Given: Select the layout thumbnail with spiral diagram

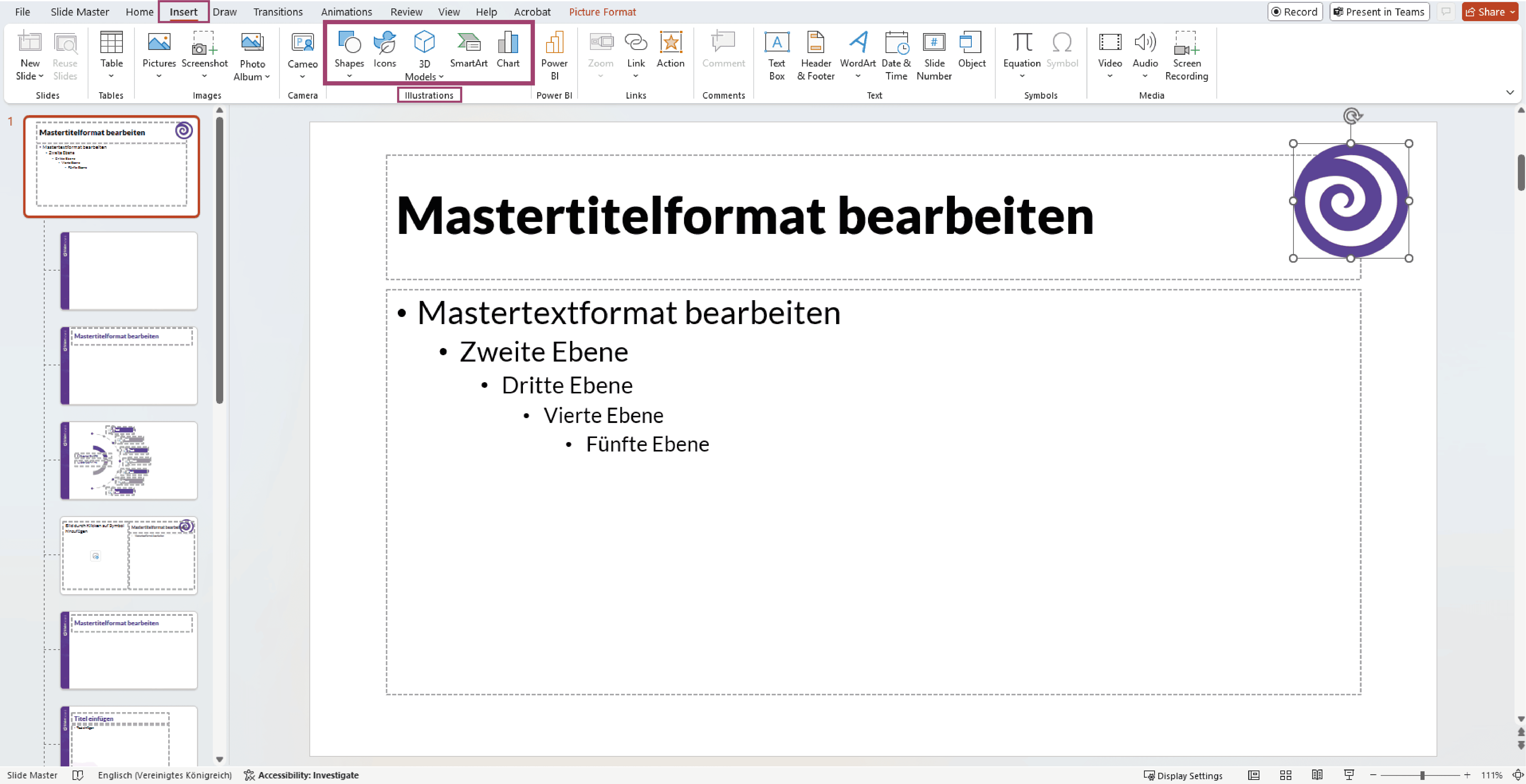Looking at the screenshot, I should (x=128, y=460).
